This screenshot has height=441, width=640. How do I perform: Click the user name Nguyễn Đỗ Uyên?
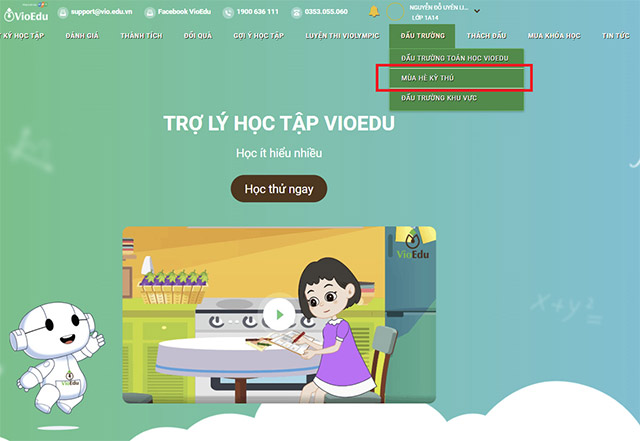pos(439,7)
